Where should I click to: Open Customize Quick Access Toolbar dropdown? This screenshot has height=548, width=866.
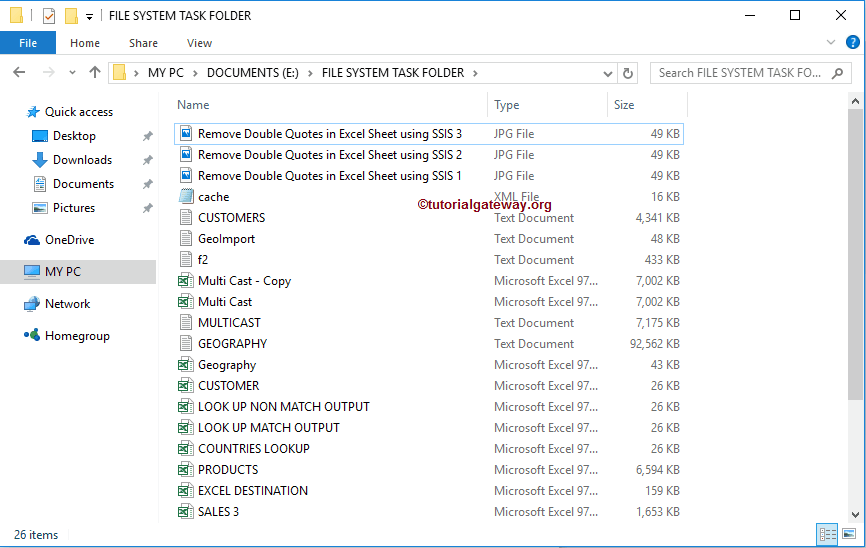(x=89, y=16)
